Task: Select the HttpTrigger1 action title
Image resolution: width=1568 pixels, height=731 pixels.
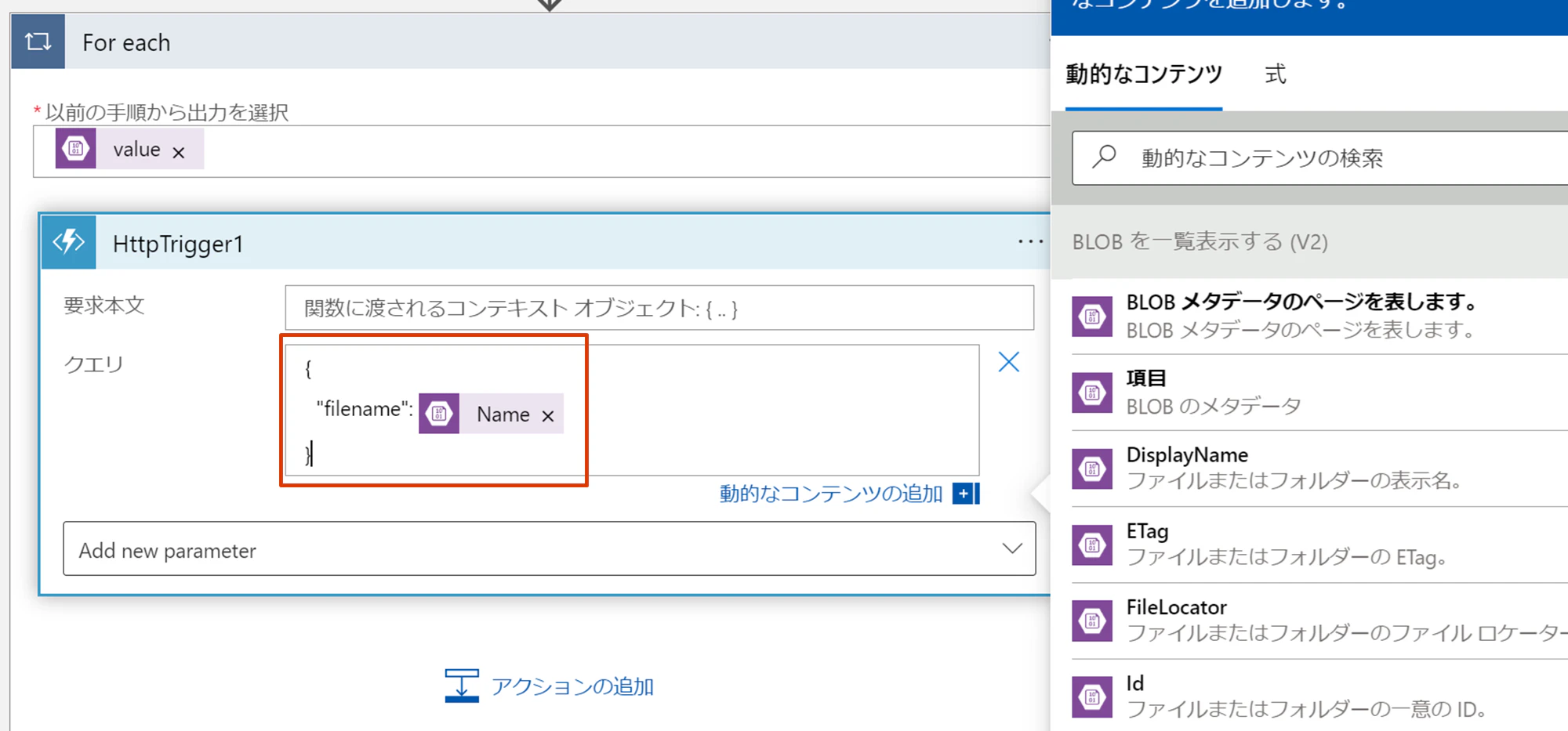Action: tap(178, 244)
